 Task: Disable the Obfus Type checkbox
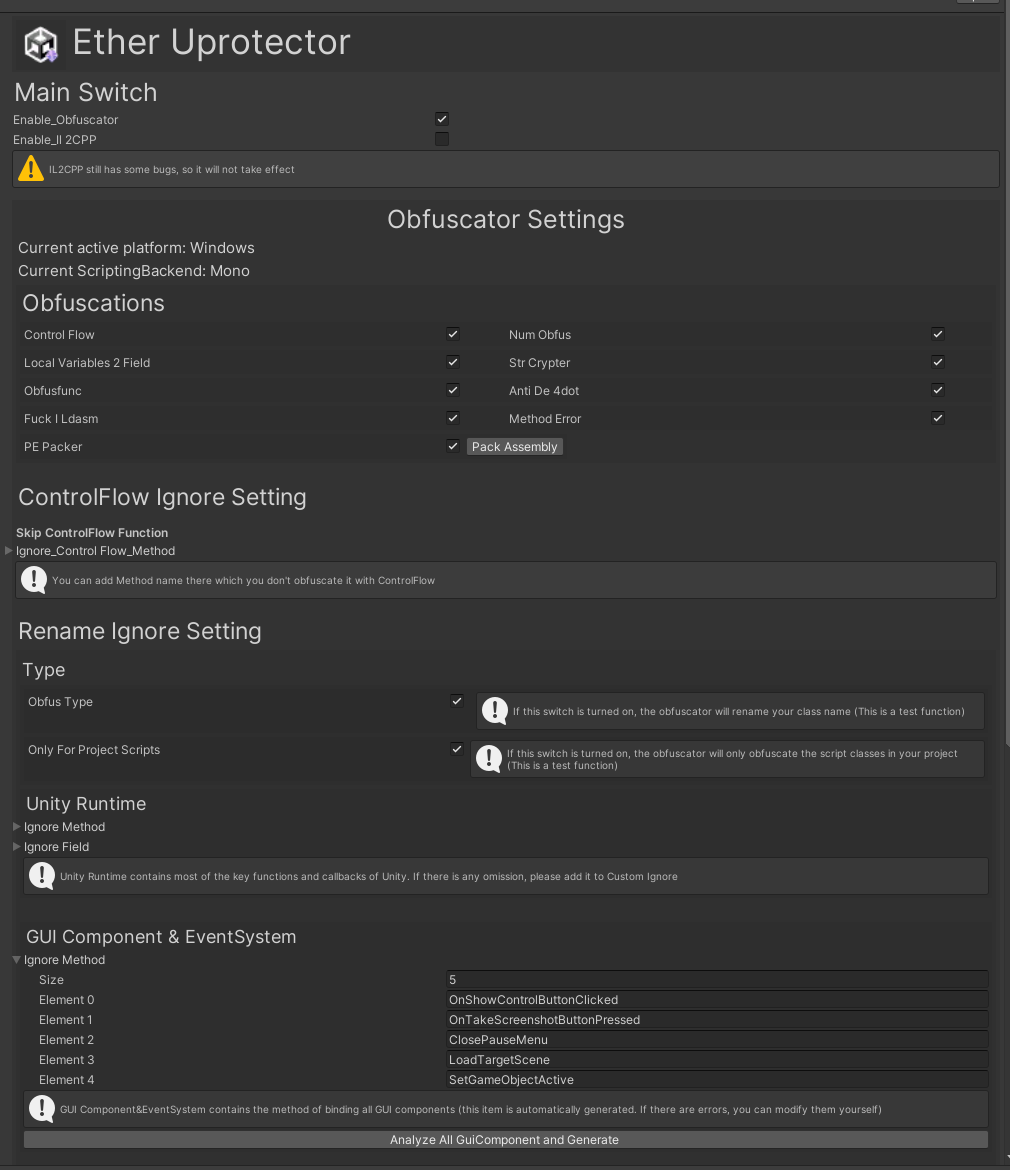tap(457, 701)
